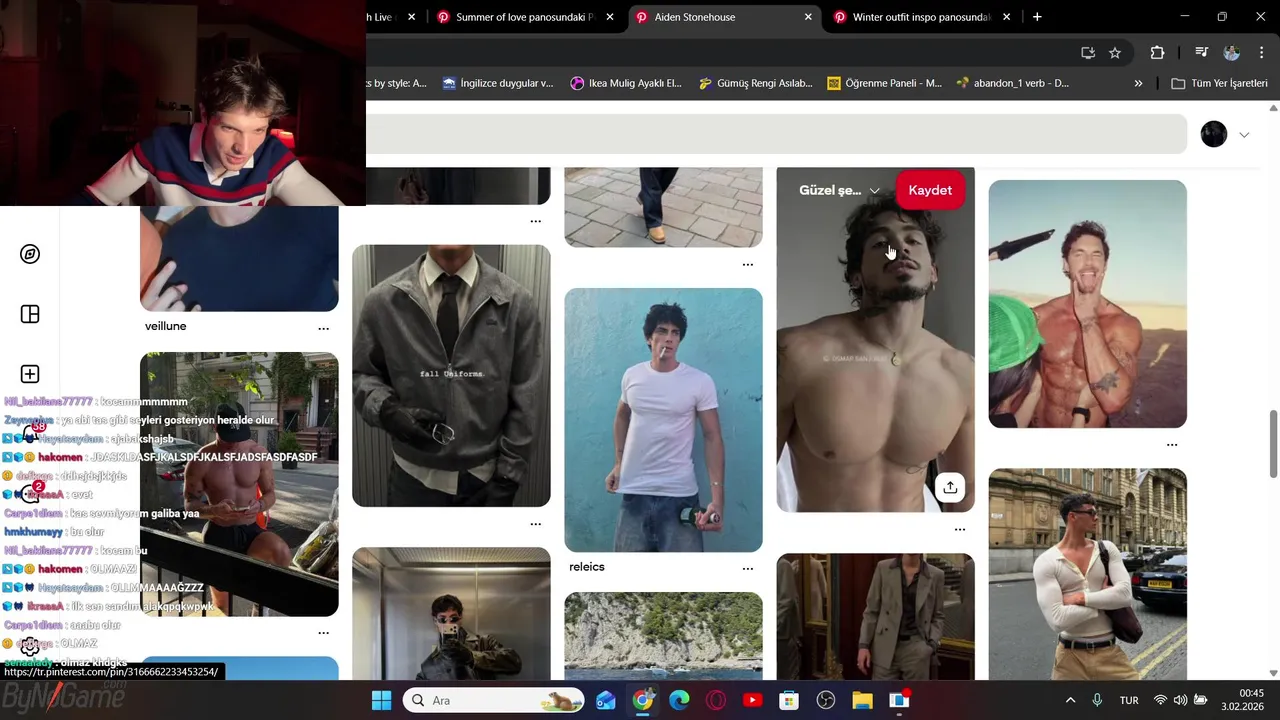Screen dimensions: 1280x720
Task: Click the microphone icon in system tray
Action: (x=1097, y=700)
